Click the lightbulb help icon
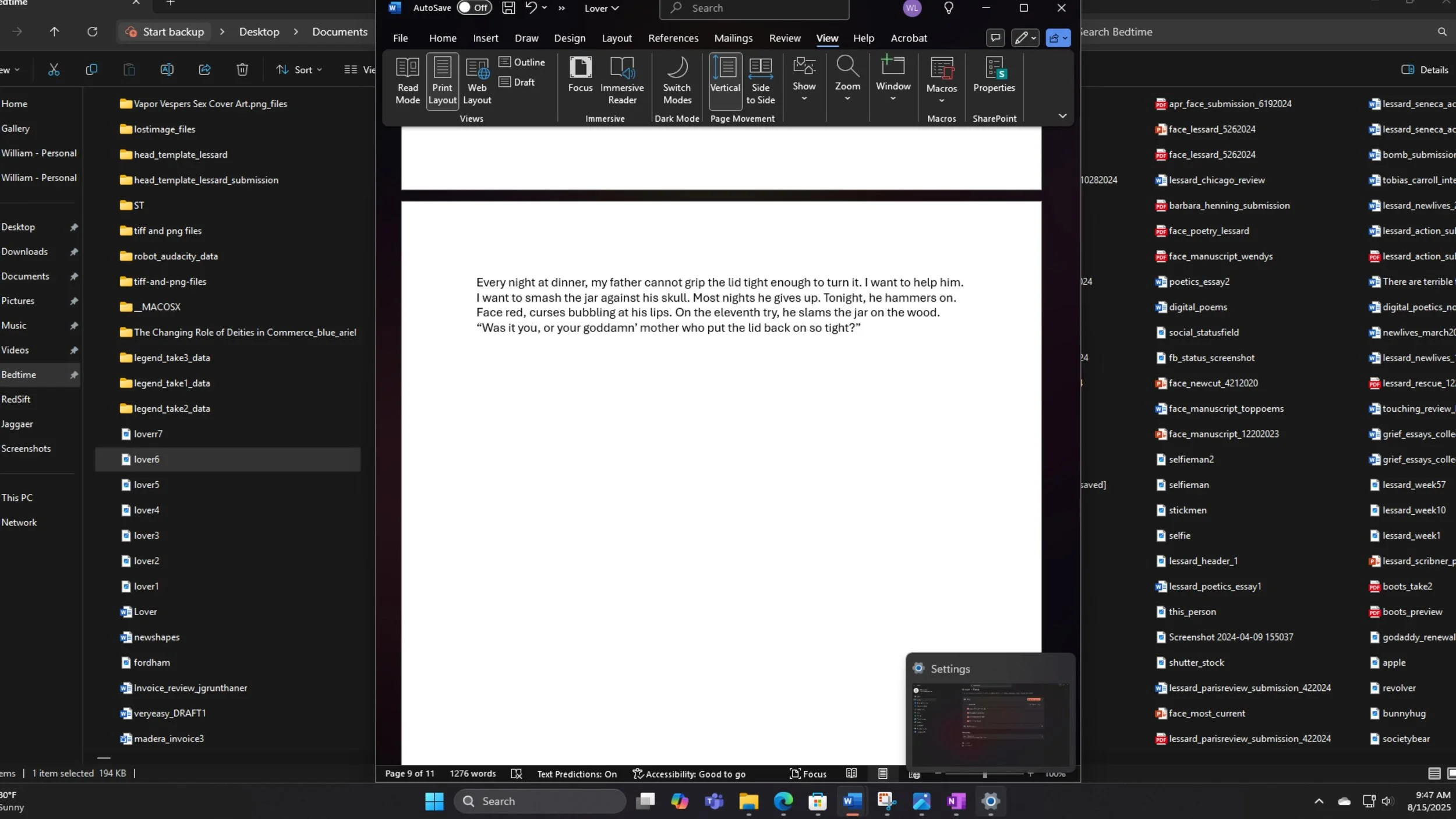1456x819 pixels. (x=949, y=8)
